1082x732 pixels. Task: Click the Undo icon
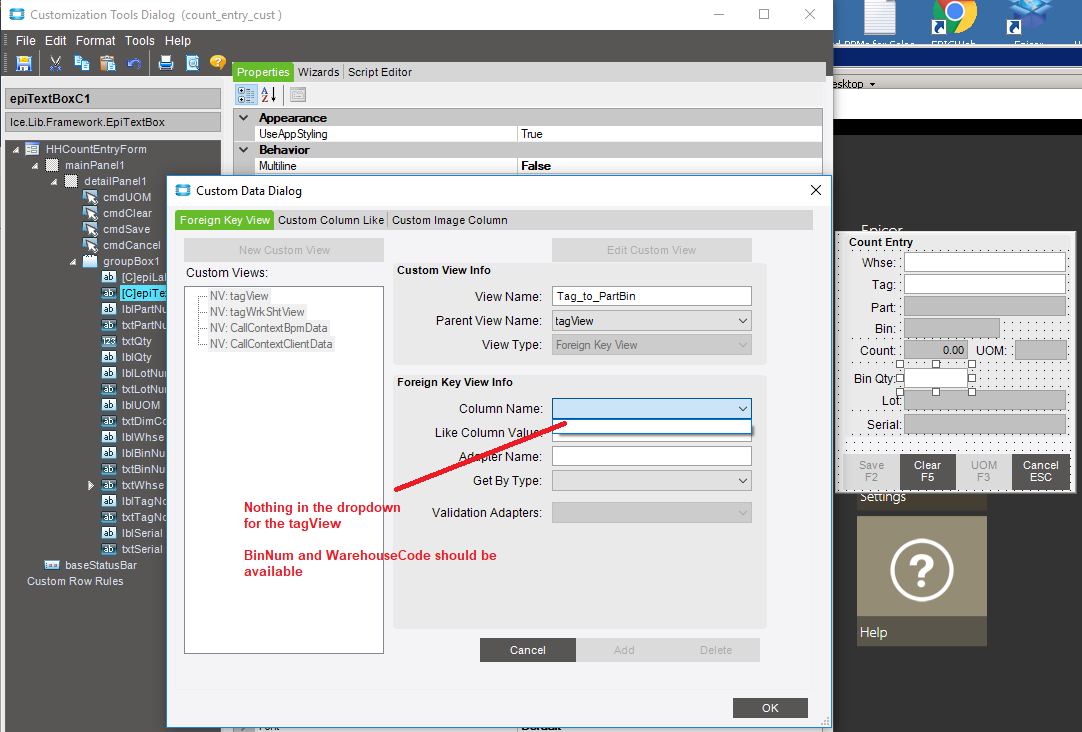pyautogui.click(x=135, y=62)
